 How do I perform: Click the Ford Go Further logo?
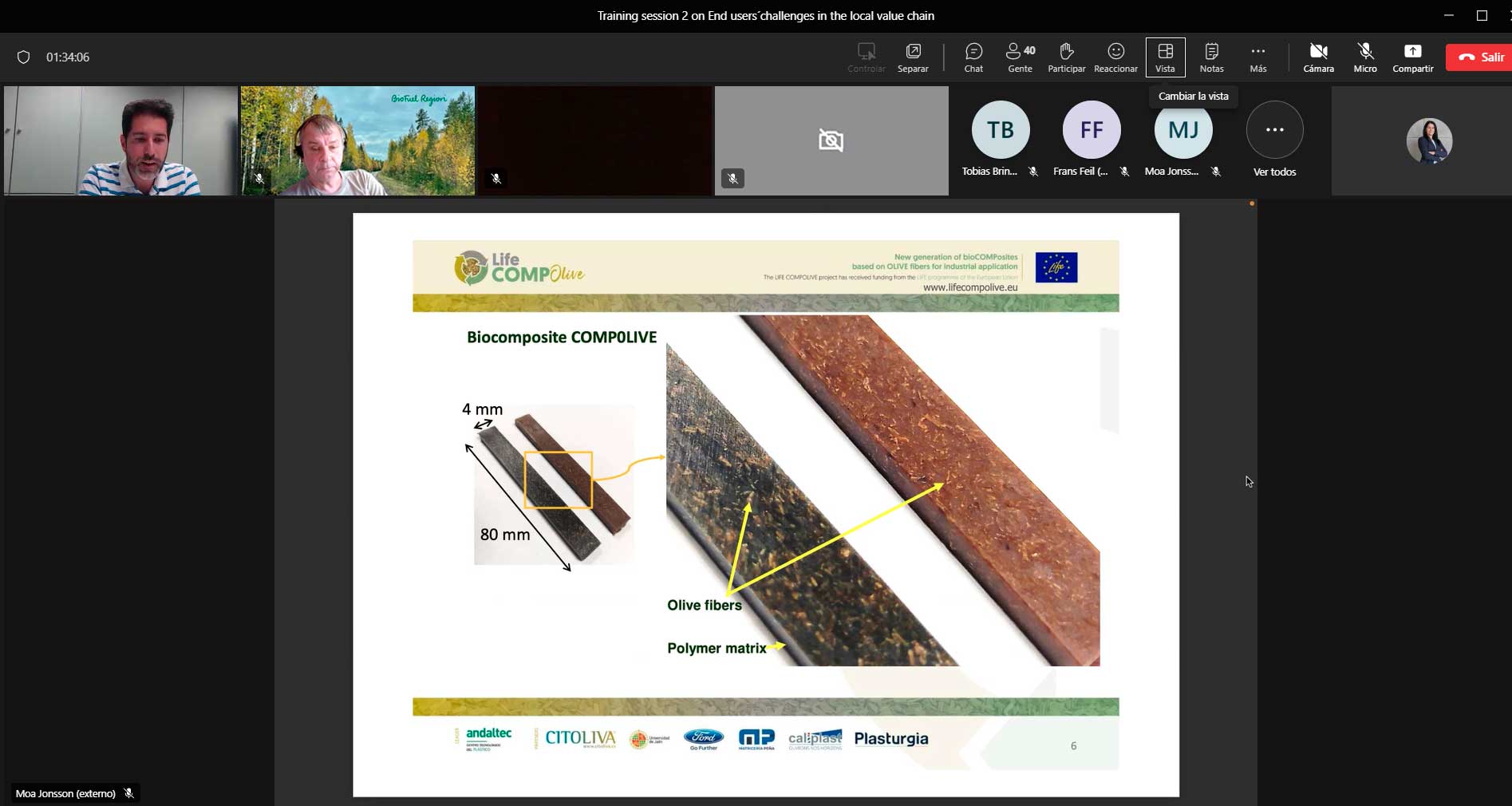(x=704, y=739)
